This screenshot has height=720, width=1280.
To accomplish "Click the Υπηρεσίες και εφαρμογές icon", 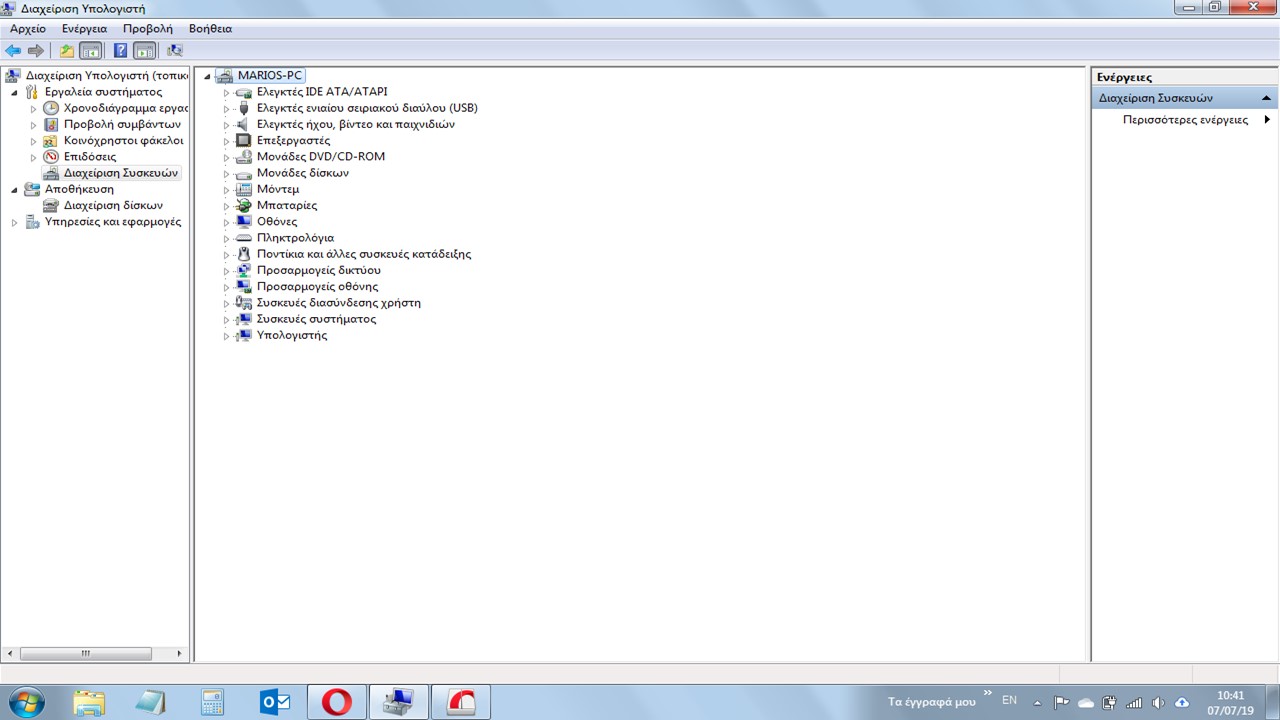I will [32, 222].
